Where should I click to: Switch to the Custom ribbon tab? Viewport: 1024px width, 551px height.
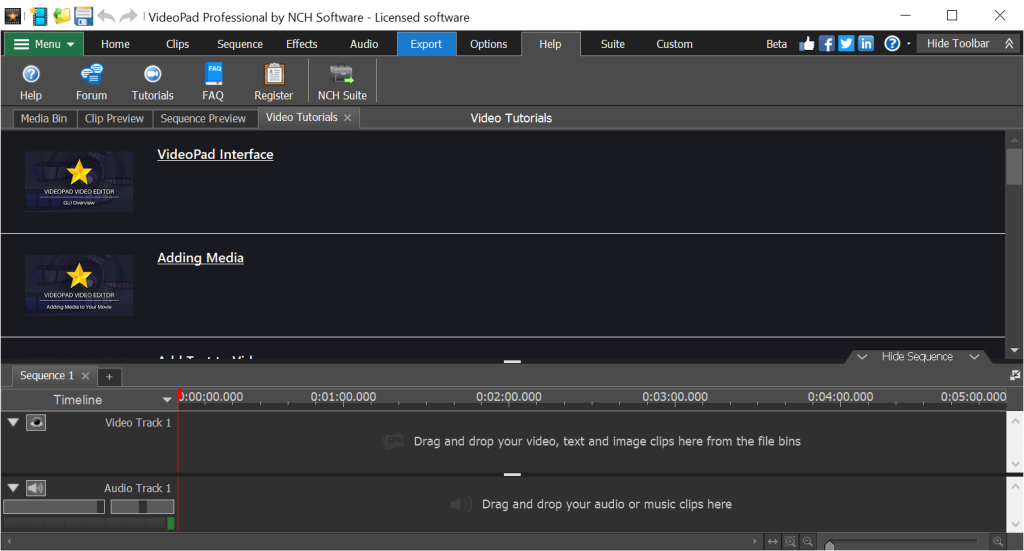pos(675,44)
